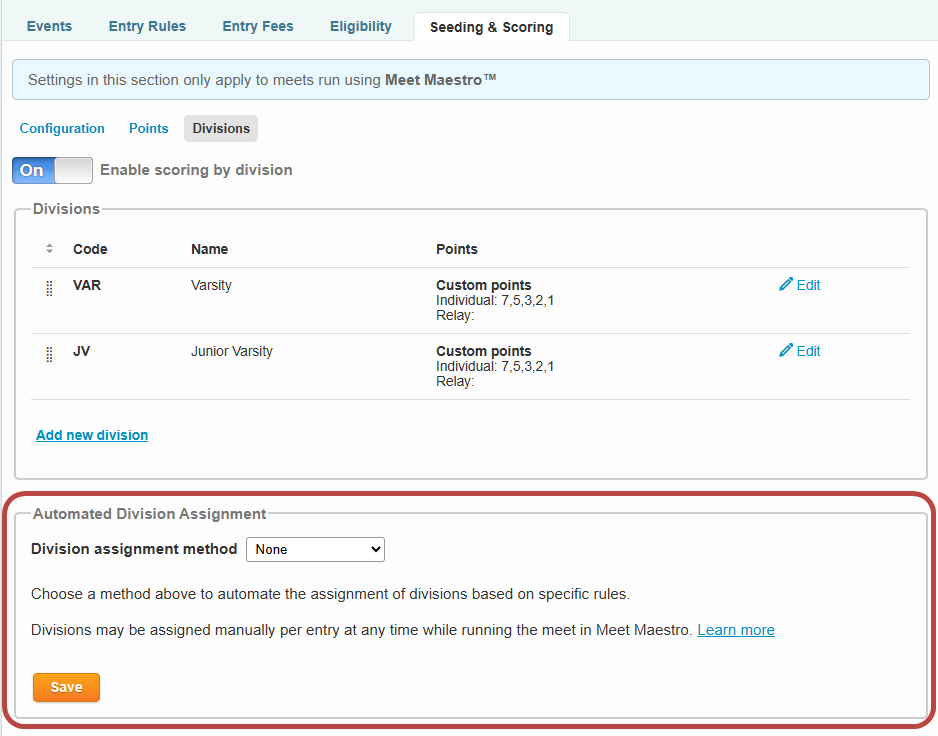The image size is (938, 736).
Task: Select the Divisions sub-tab
Action: click(220, 128)
